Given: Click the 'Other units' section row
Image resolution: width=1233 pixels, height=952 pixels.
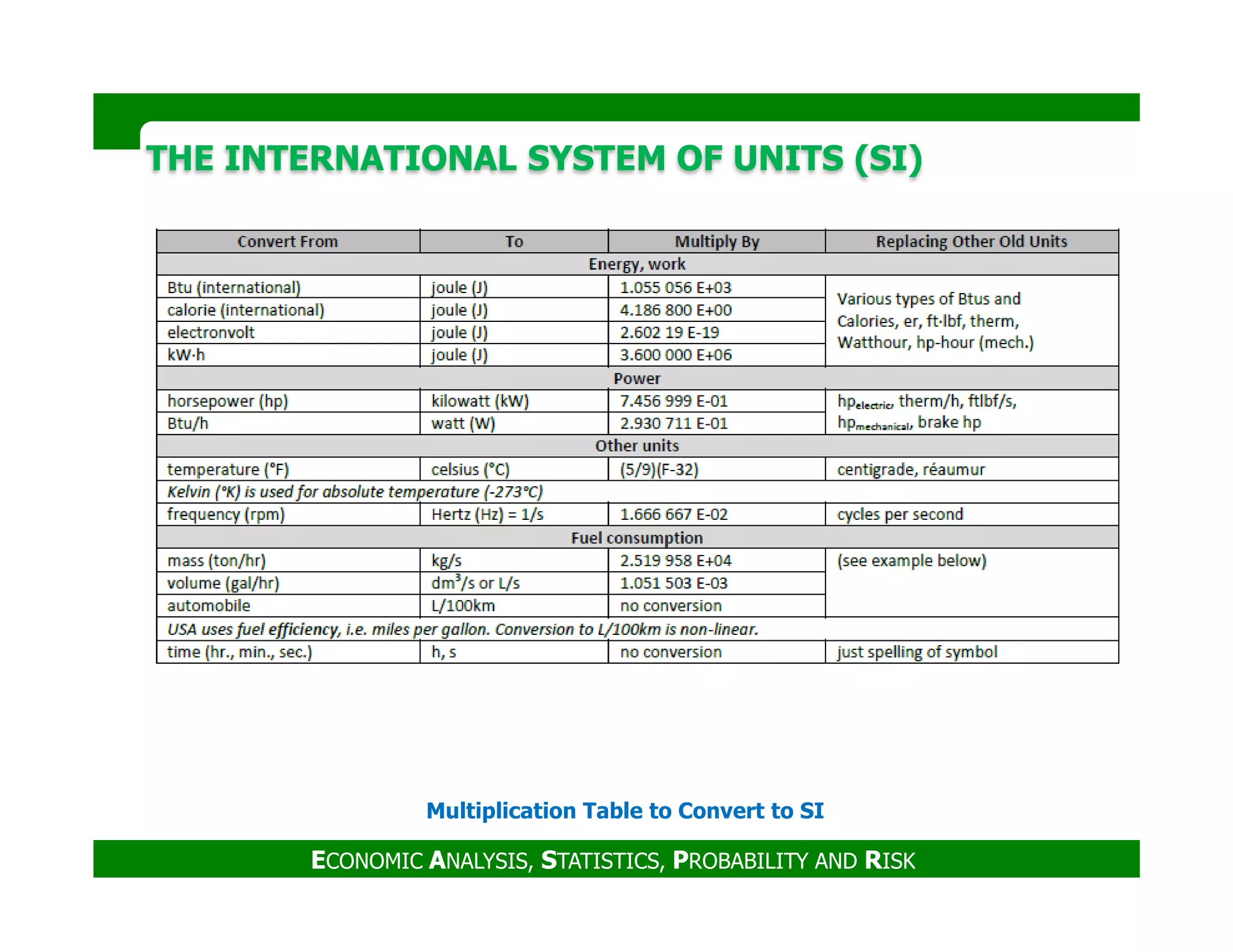Looking at the screenshot, I should pos(637,446).
